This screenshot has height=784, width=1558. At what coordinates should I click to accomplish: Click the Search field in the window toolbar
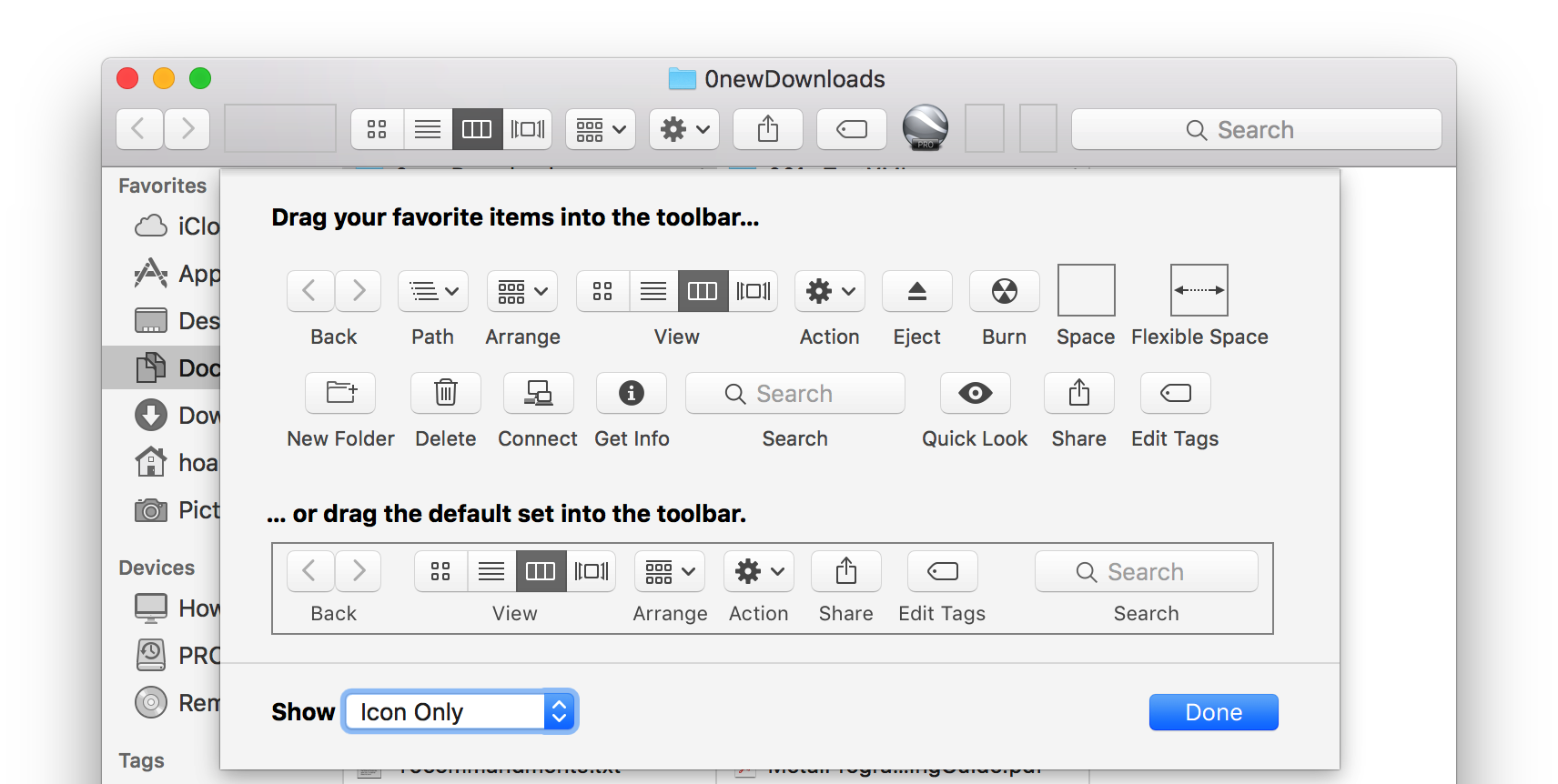(1256, 129)
